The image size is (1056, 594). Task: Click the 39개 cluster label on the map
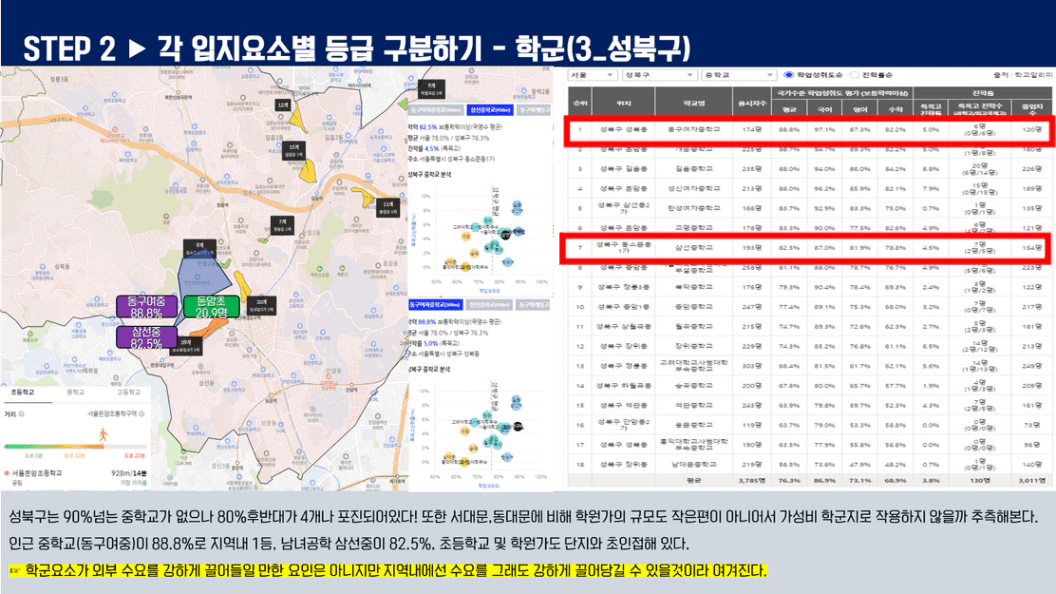[x=186, y=346]
